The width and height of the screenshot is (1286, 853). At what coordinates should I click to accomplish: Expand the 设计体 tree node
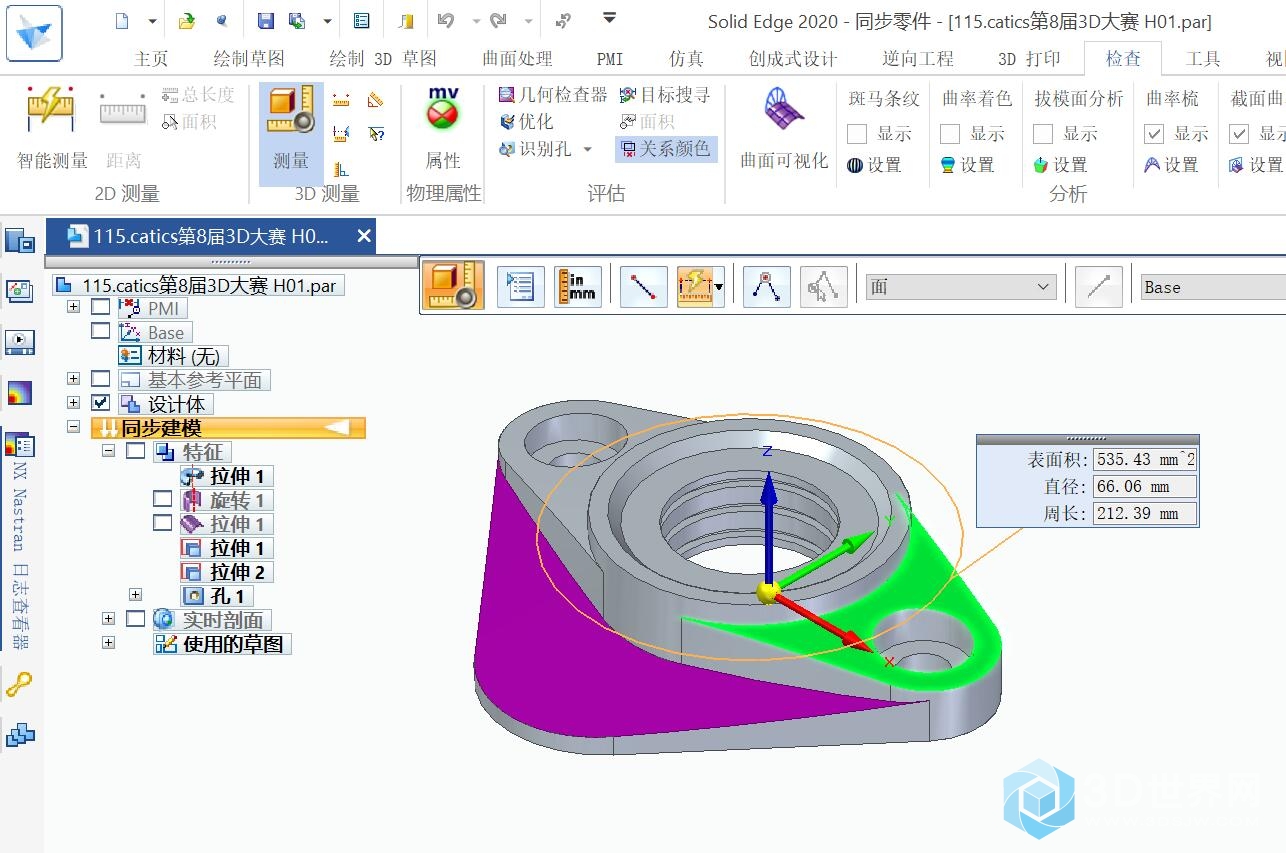pos(73,403)
